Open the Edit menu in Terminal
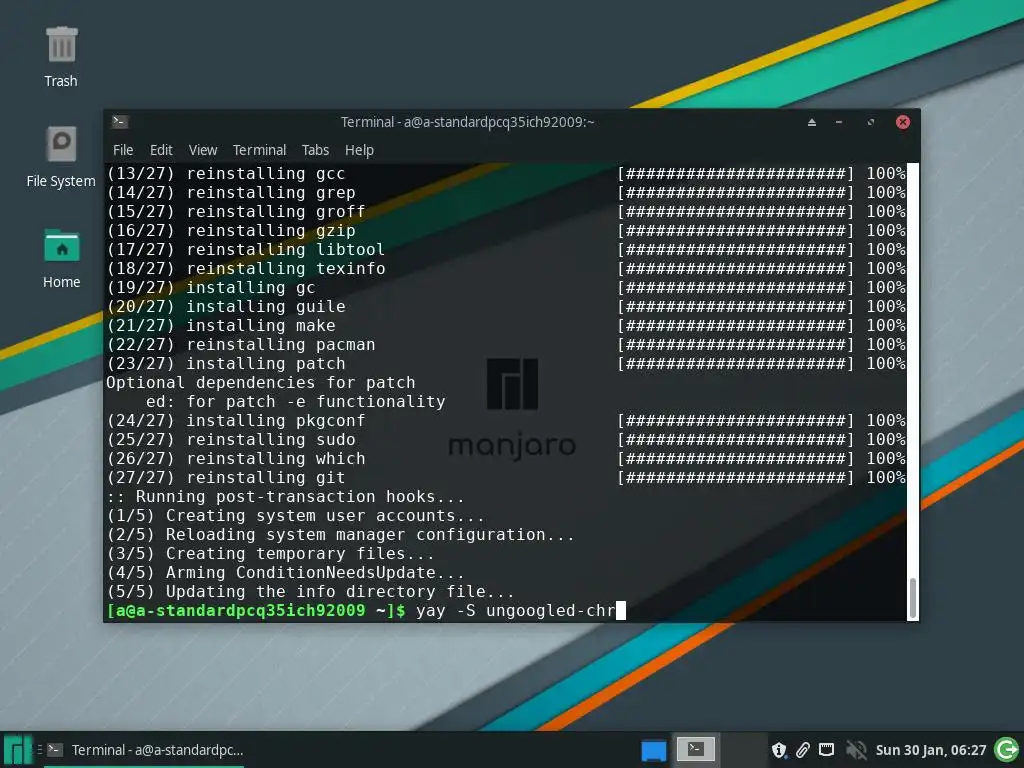This screenshot has height=768, width=1024. pyautogui.click(x=161, y=150)
